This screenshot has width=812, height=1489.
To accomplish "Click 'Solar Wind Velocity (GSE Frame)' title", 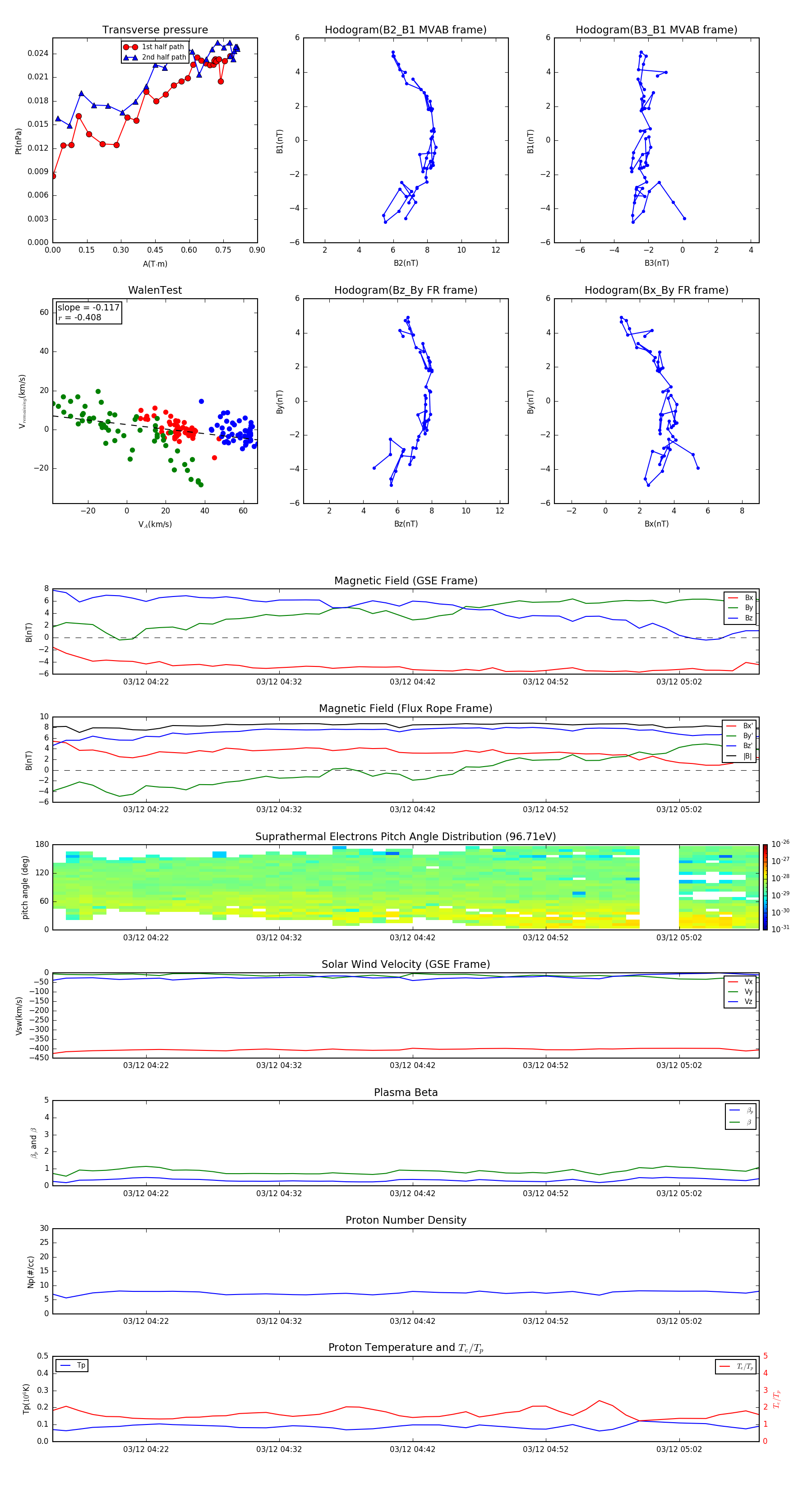I will tap(406, 965).
